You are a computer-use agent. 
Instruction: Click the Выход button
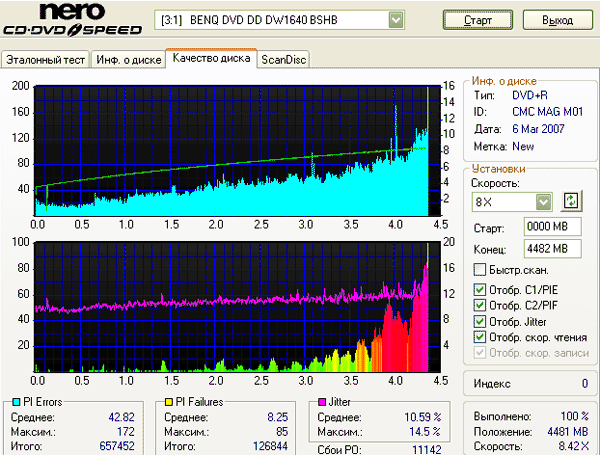tap(558, 20)
